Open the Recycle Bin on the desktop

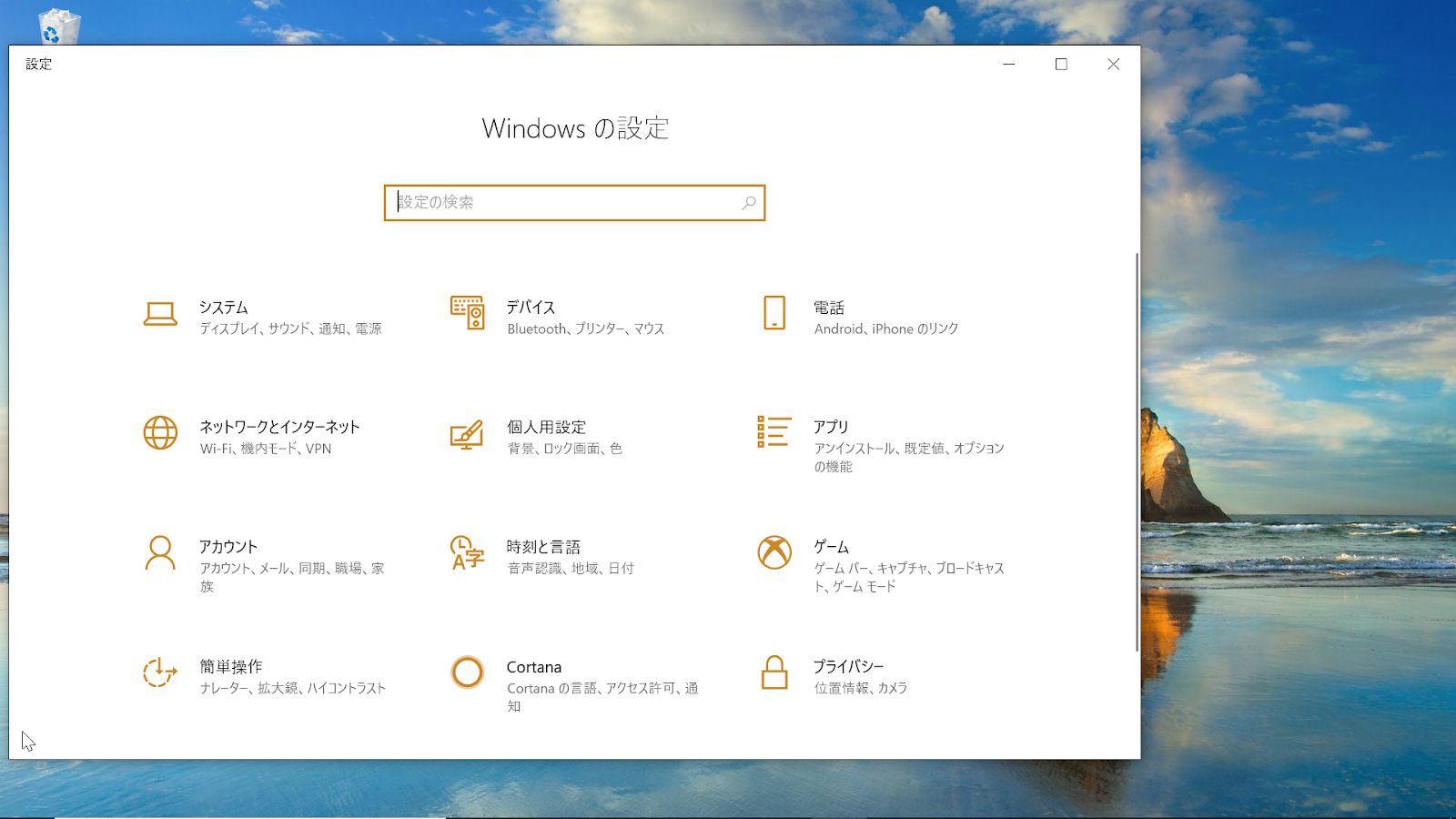point(60,25)
